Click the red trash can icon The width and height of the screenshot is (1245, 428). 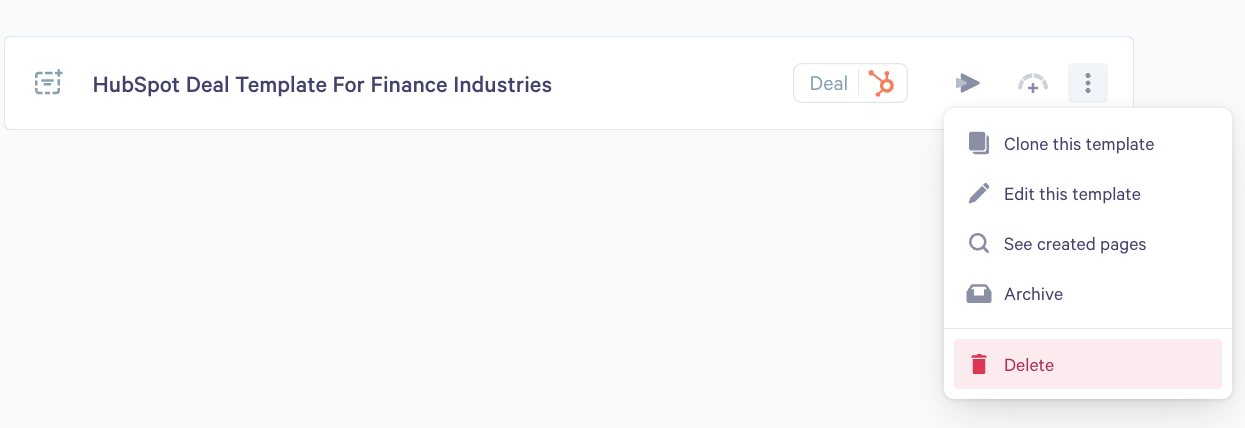tap(979, 365)
